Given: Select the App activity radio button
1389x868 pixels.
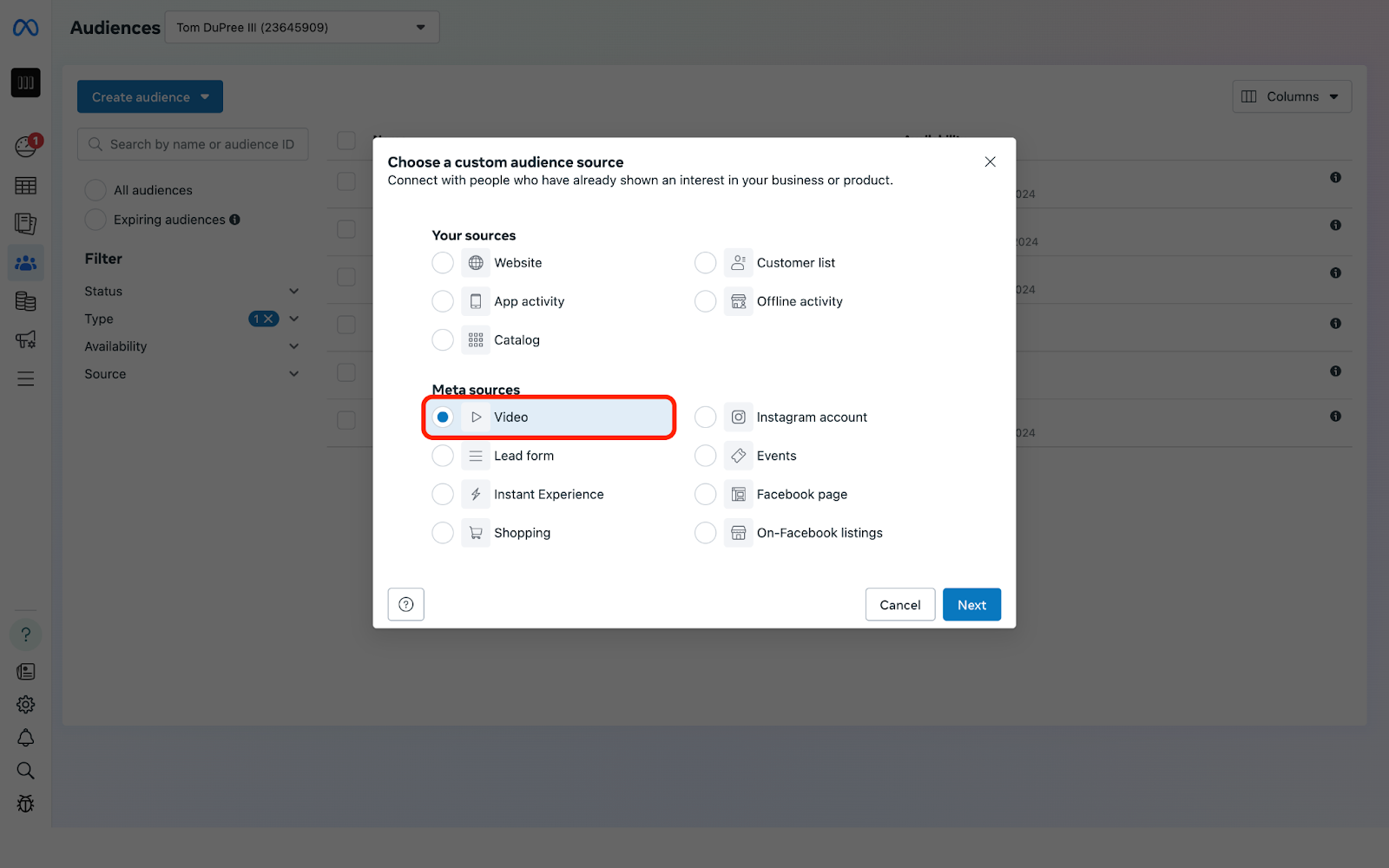Looking at the screenshot, I should tap(443, 301).
